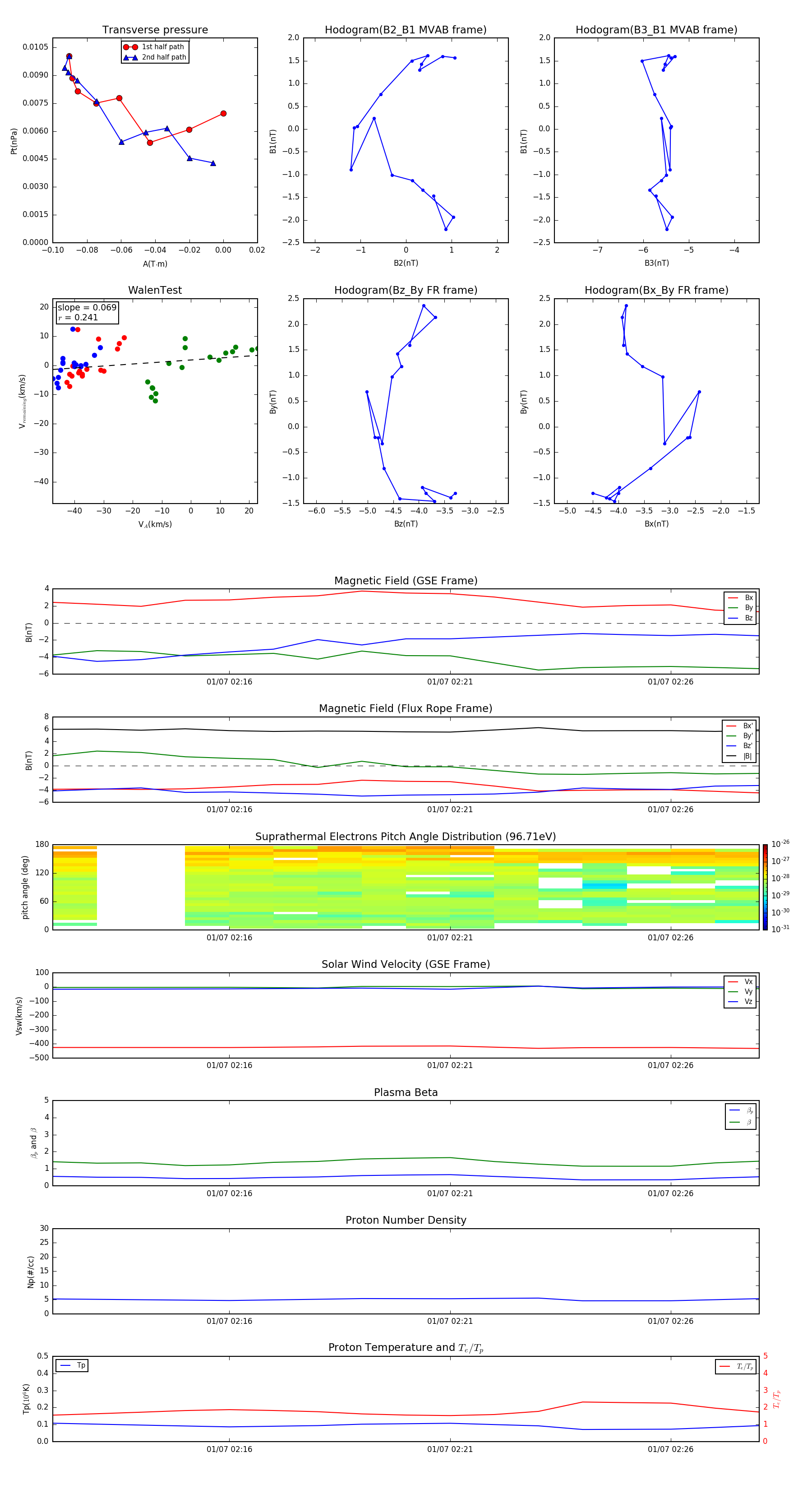812x1489 pixels.
Task: Click the 'Transverse pressure' plot title
Action: pyautogui.click(x=155, y=30)
